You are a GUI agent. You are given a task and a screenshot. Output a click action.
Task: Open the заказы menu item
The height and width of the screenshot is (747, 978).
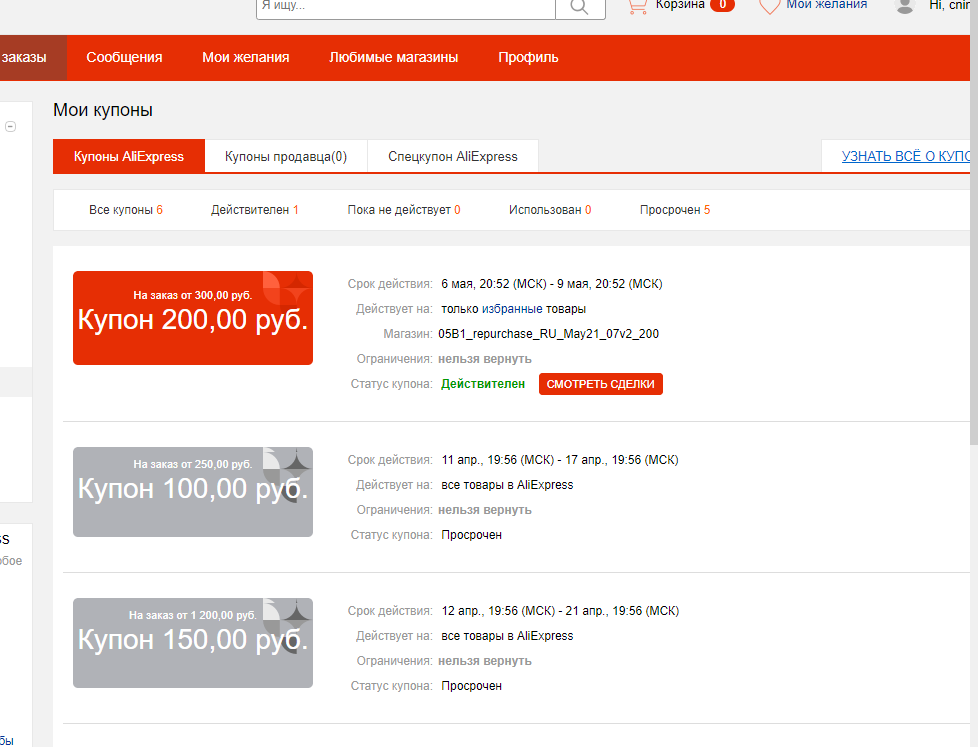tap(33, 57)
